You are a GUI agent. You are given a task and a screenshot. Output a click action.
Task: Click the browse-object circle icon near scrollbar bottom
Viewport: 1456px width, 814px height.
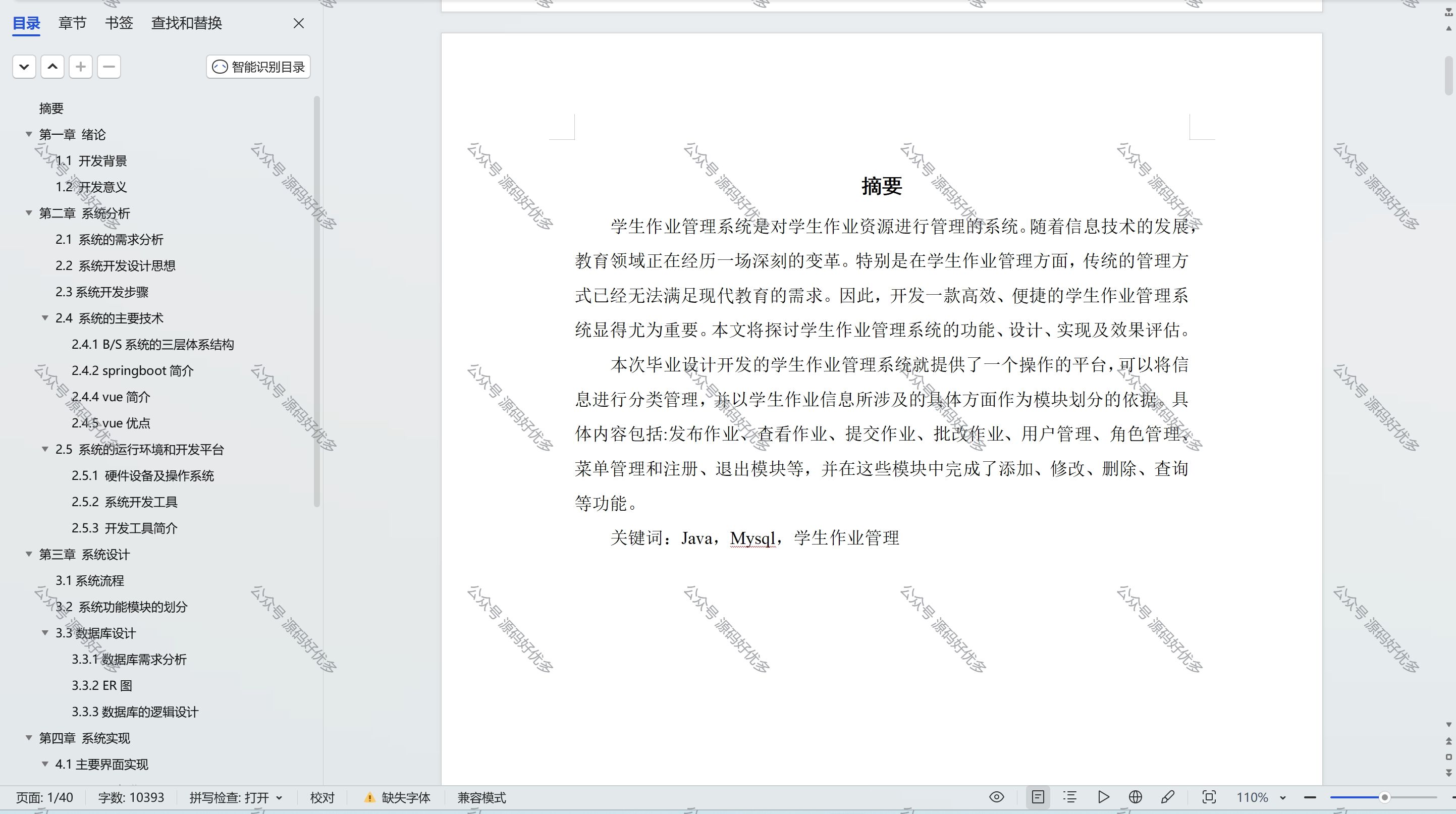click(x=1448, y=757)
